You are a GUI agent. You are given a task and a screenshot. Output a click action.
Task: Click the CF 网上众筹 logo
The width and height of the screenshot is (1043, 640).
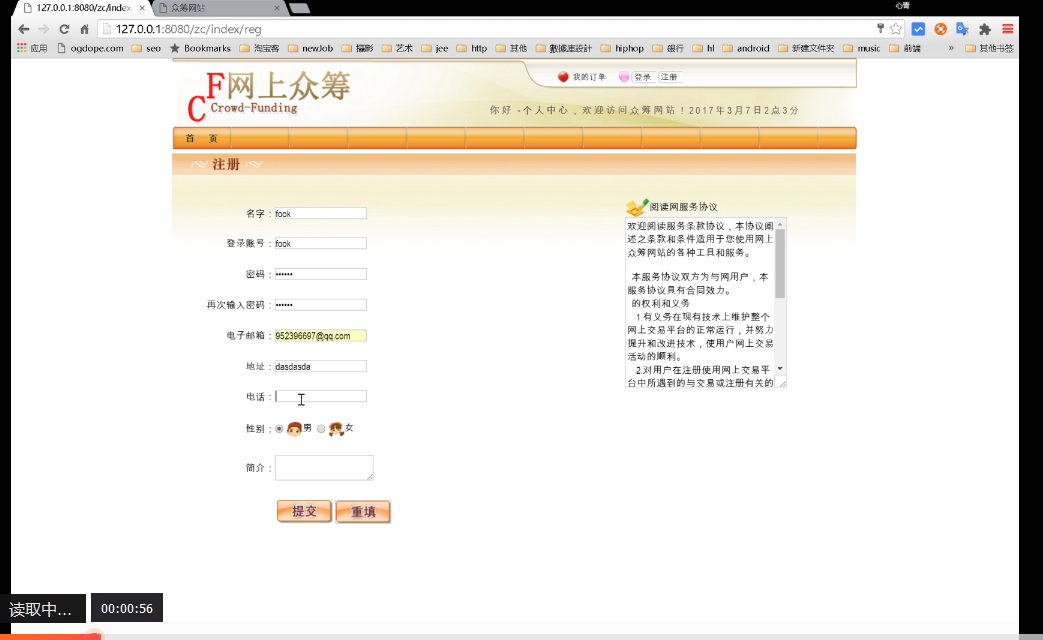coord(268,95)
